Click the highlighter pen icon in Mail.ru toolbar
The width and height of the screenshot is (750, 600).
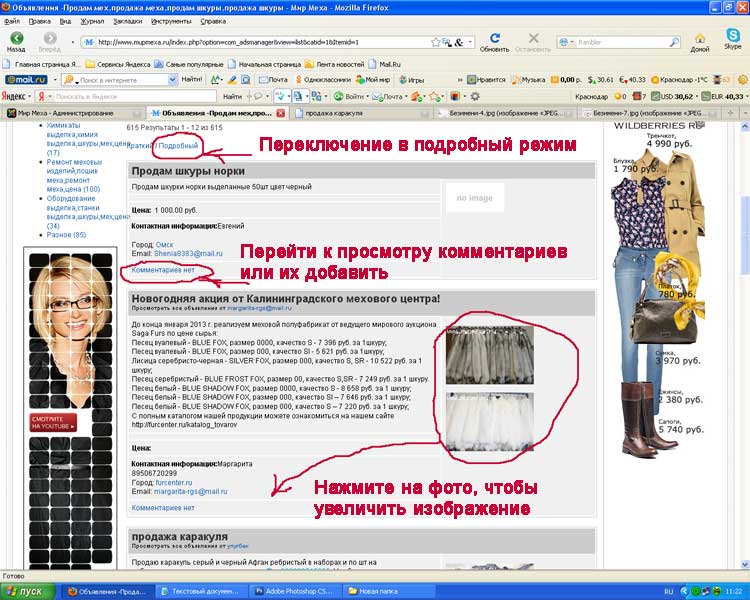coord(232,79)
